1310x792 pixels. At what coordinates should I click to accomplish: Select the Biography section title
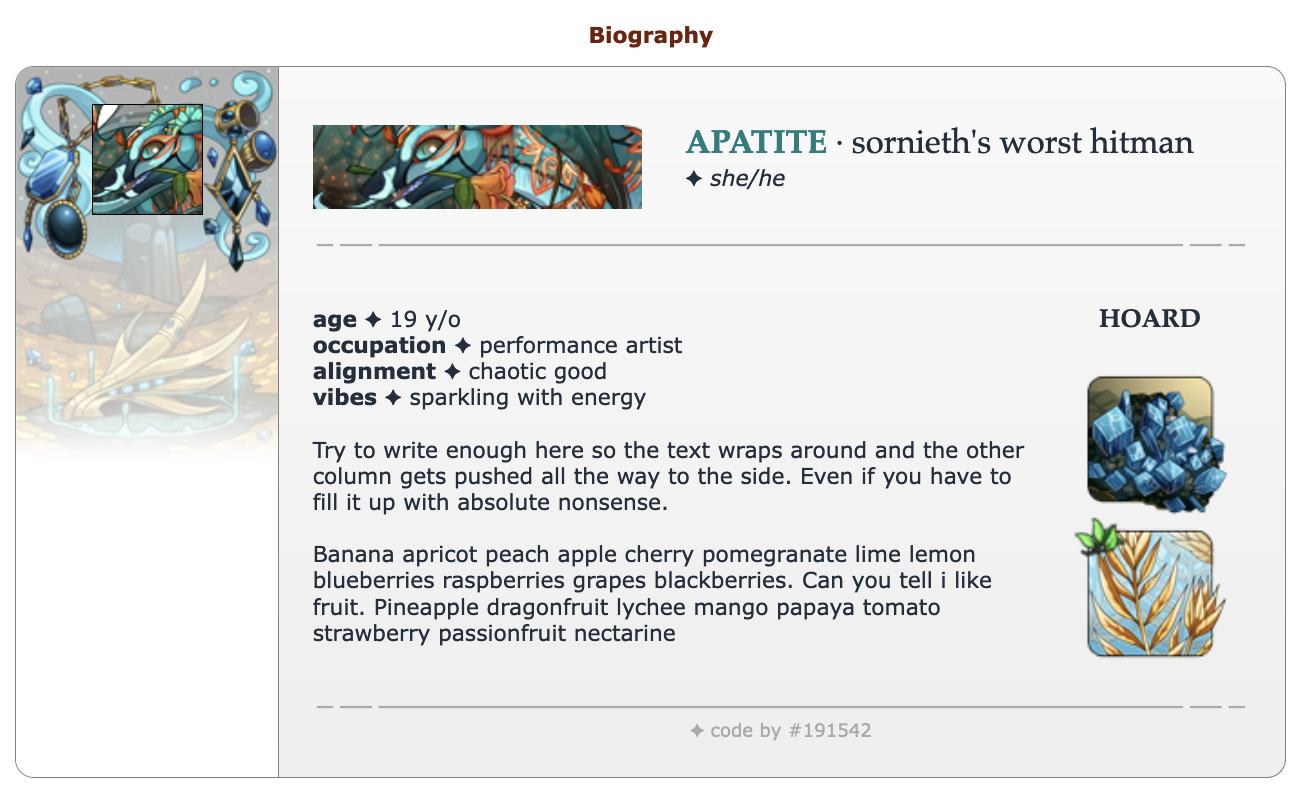[650, 36]
